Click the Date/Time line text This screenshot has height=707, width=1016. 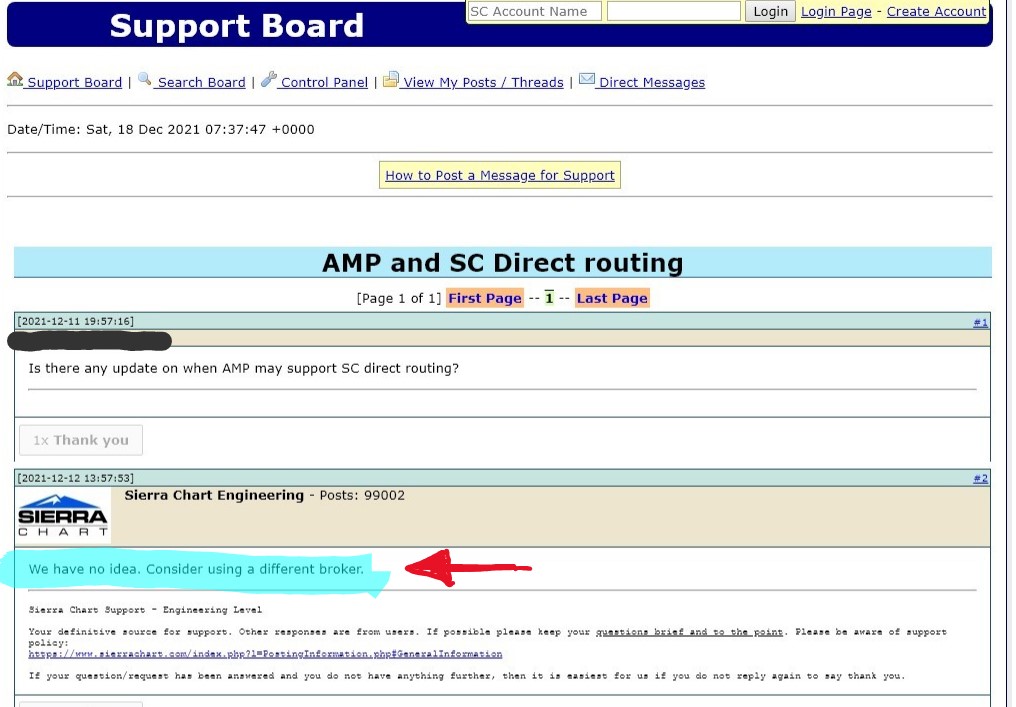[x=161, y=129]
